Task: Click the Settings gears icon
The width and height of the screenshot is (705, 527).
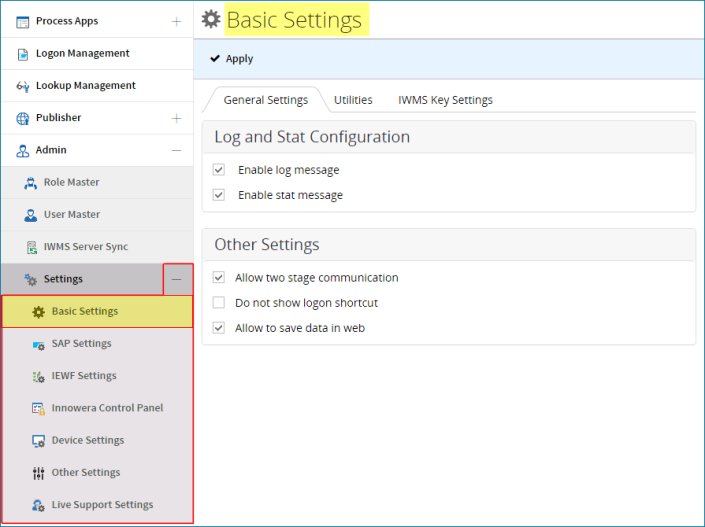Action: (x=31, y=280)
